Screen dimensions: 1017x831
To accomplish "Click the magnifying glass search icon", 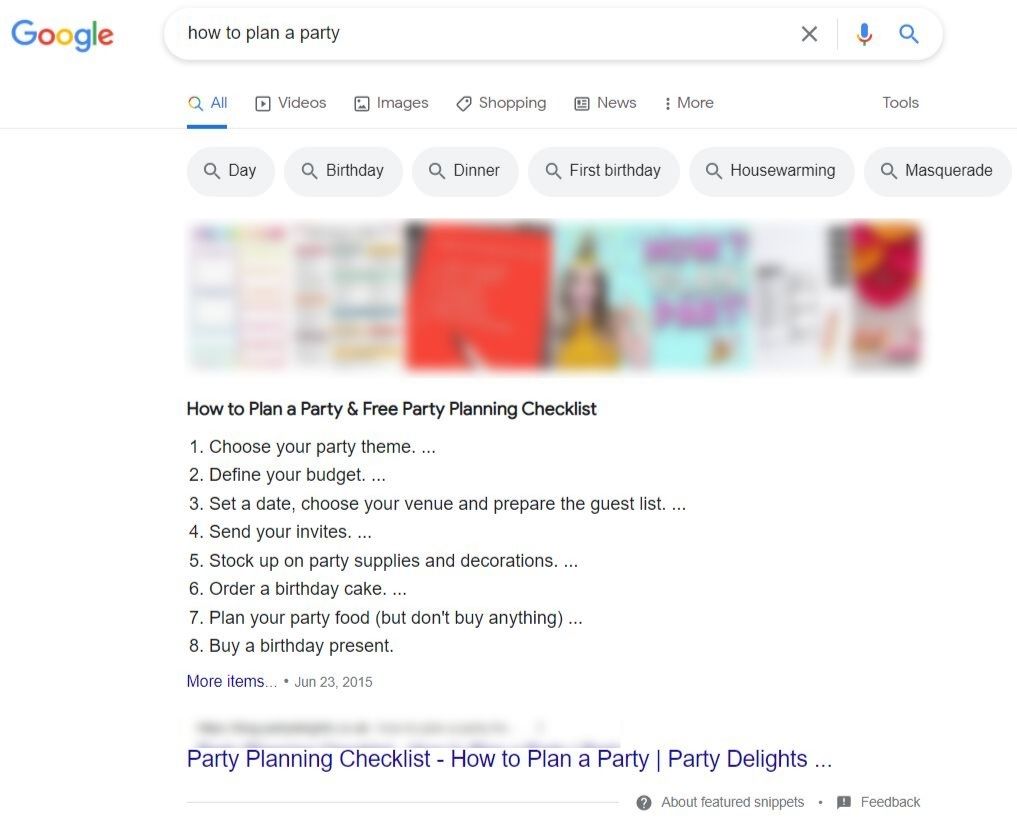I will point(908,33).
